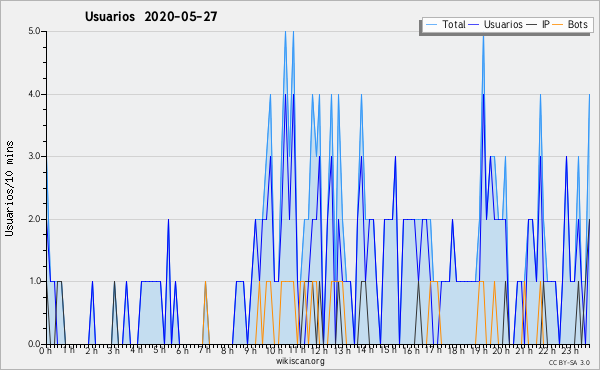Screen dimensions: 600x370
Task: Click the '23 h' x-axis label
Action: click(569, 350)
